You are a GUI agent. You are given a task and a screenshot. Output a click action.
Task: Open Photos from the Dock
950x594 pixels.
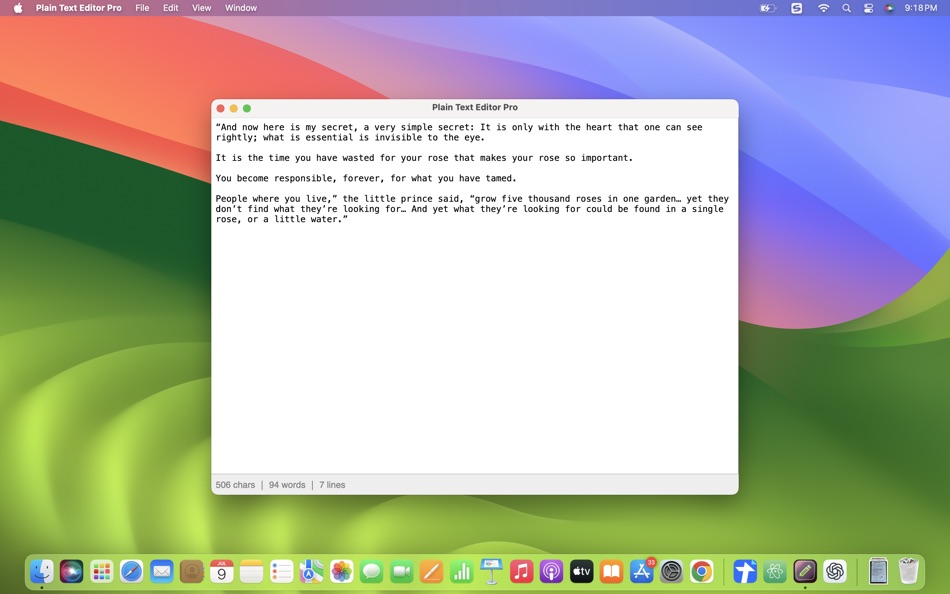(x=342, y=571)
